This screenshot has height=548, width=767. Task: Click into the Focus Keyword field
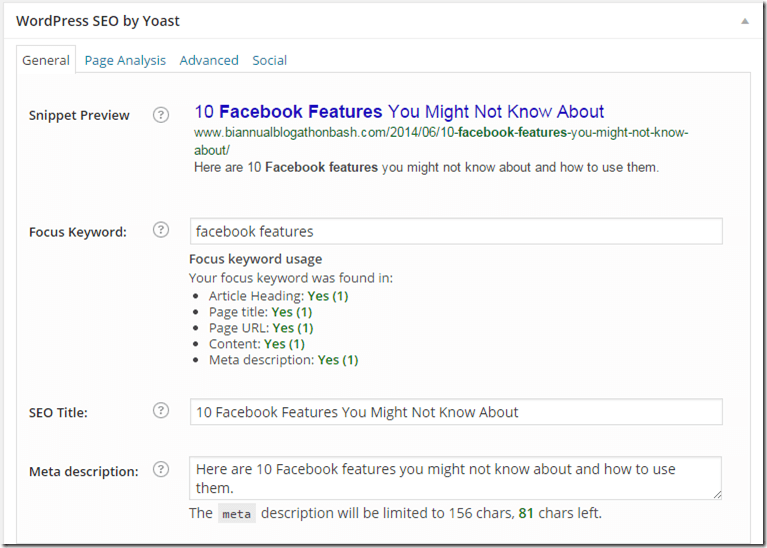(x=456, y=231)
